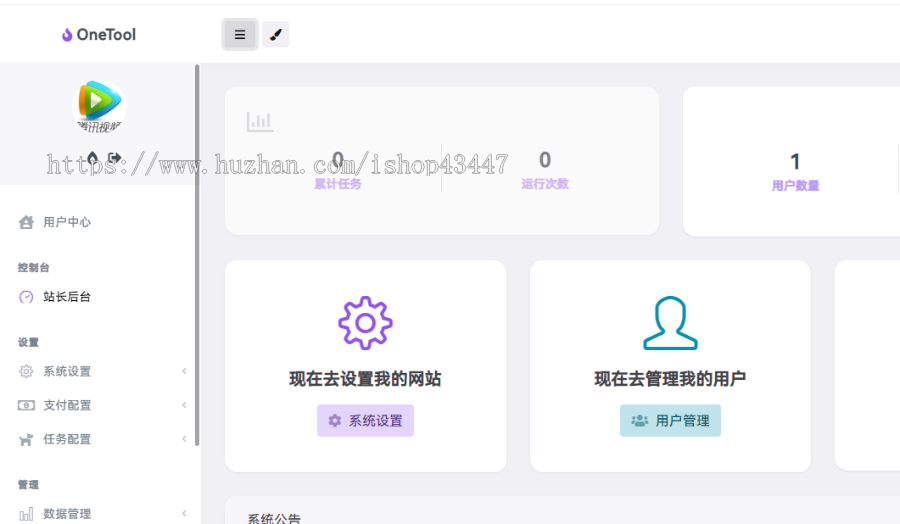Click the large purple gear icon
This screenshot has width=900, height=524.
coord(366,323)
